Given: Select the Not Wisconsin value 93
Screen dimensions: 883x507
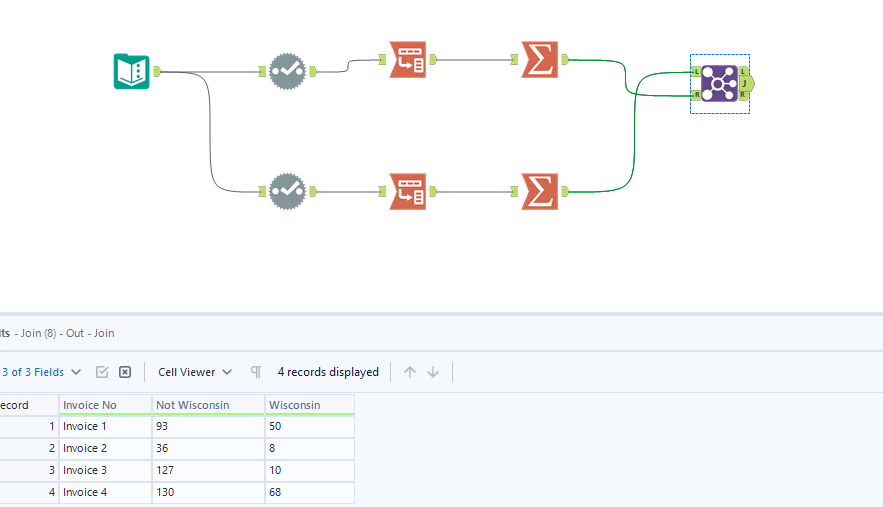Looking at the screenshot, I should click(208, 426).
